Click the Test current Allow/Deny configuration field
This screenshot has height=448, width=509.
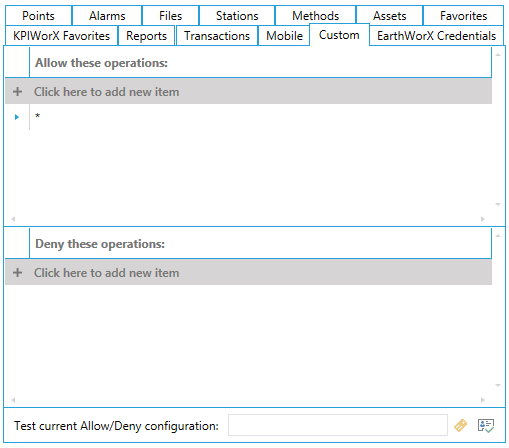click(x=338, y=425)
